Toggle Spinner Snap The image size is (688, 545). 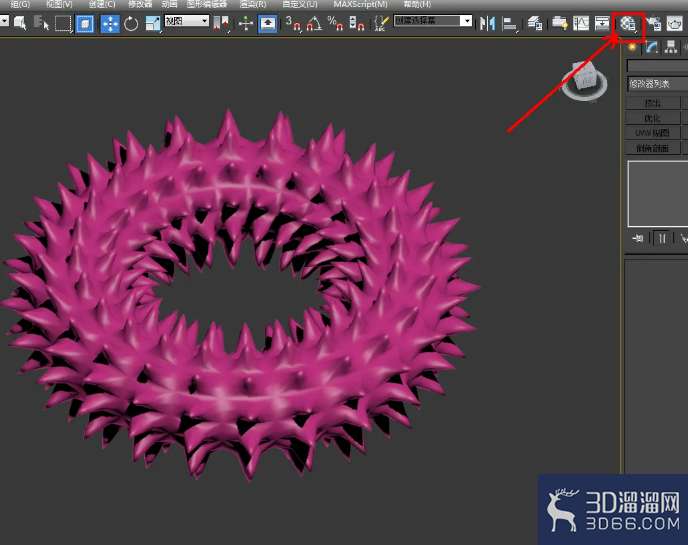pos(356,23)
